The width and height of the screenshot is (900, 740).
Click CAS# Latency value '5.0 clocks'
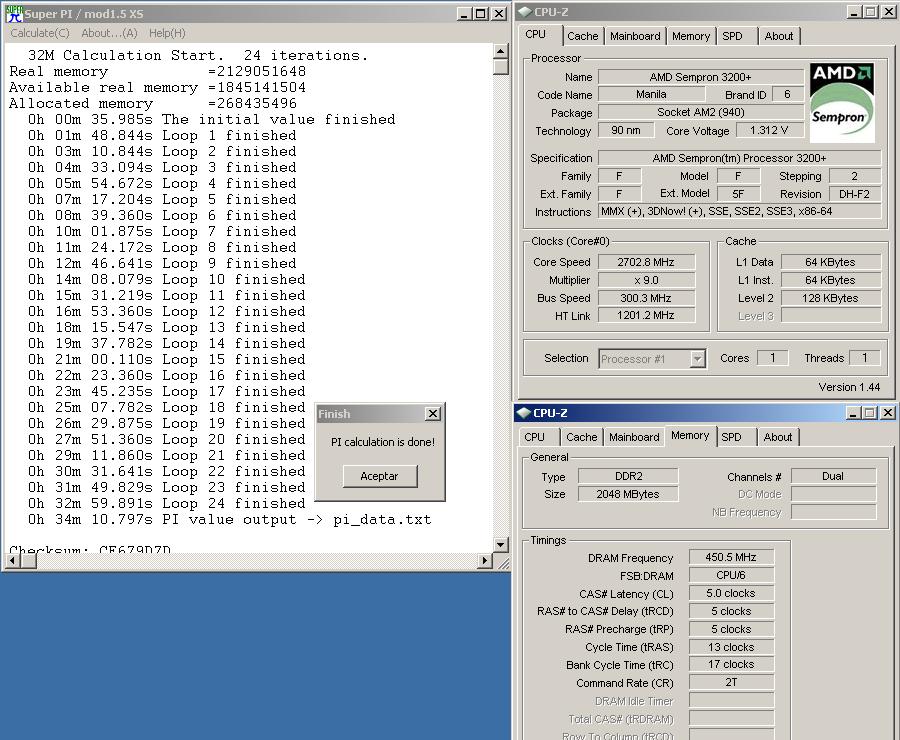click(731, 593)
